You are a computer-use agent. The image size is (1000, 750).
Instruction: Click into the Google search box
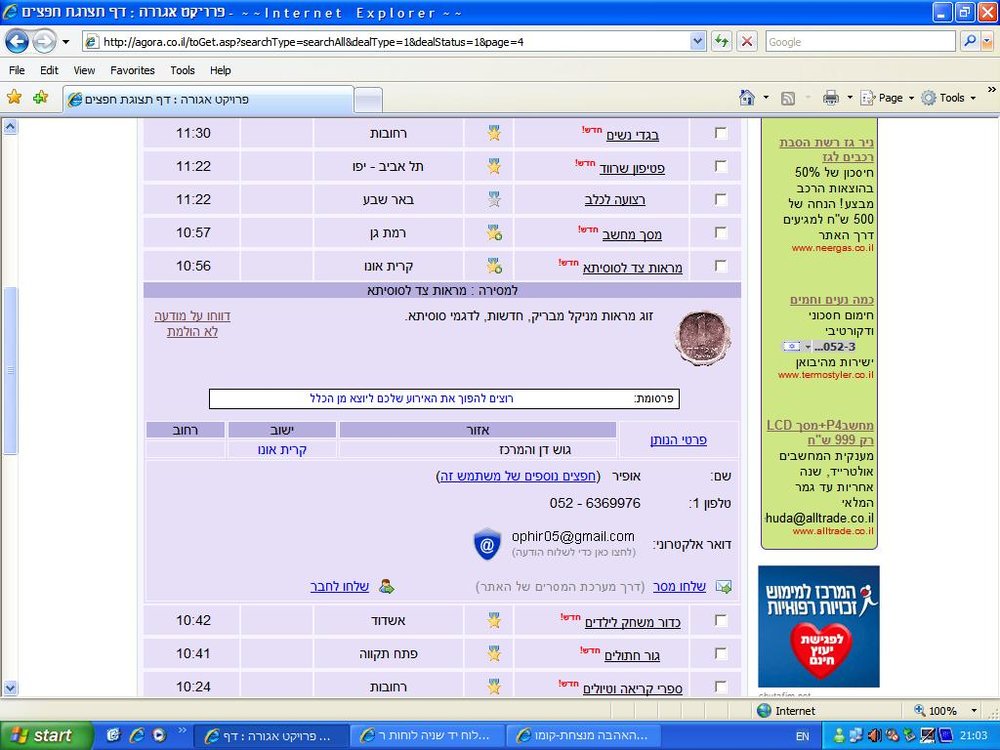(860, 42)
